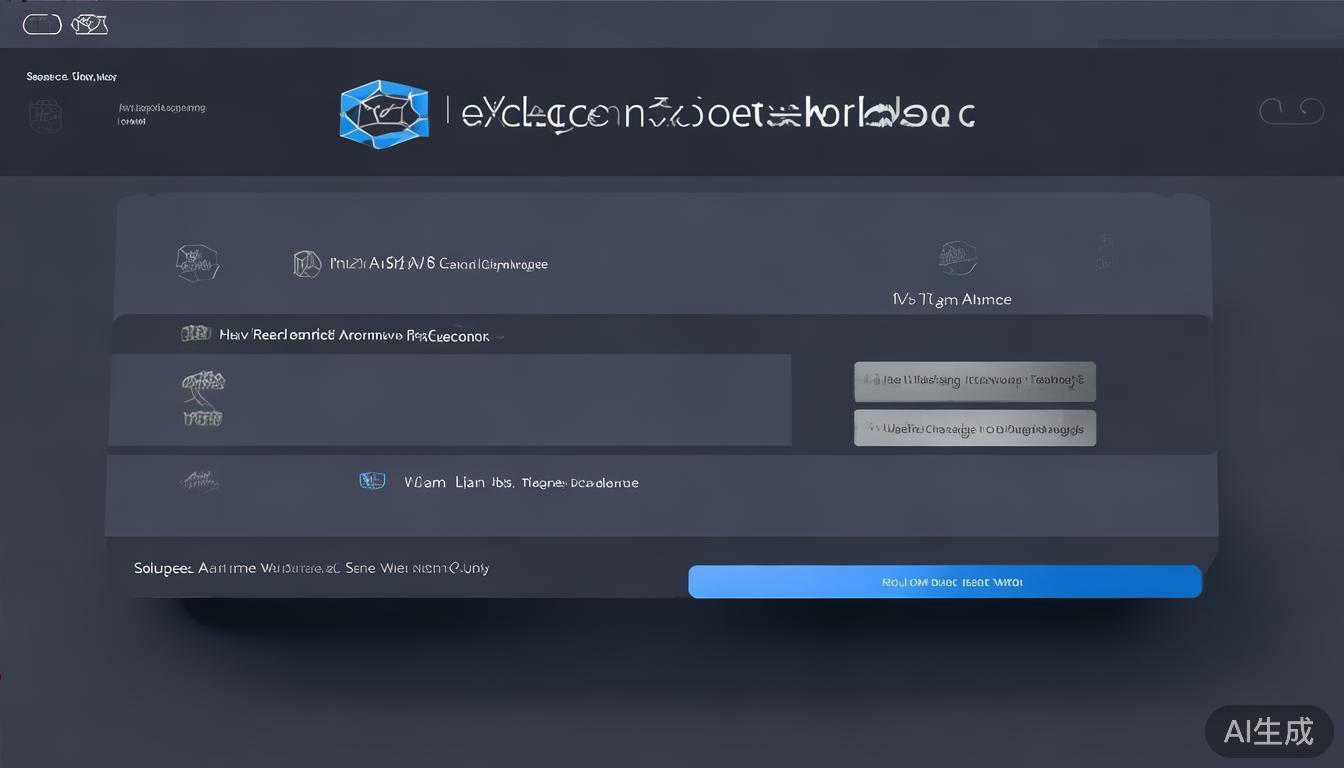Click the blue hexagon logo in the header
The image size is (1344, 768).
(x=384, y=113)
